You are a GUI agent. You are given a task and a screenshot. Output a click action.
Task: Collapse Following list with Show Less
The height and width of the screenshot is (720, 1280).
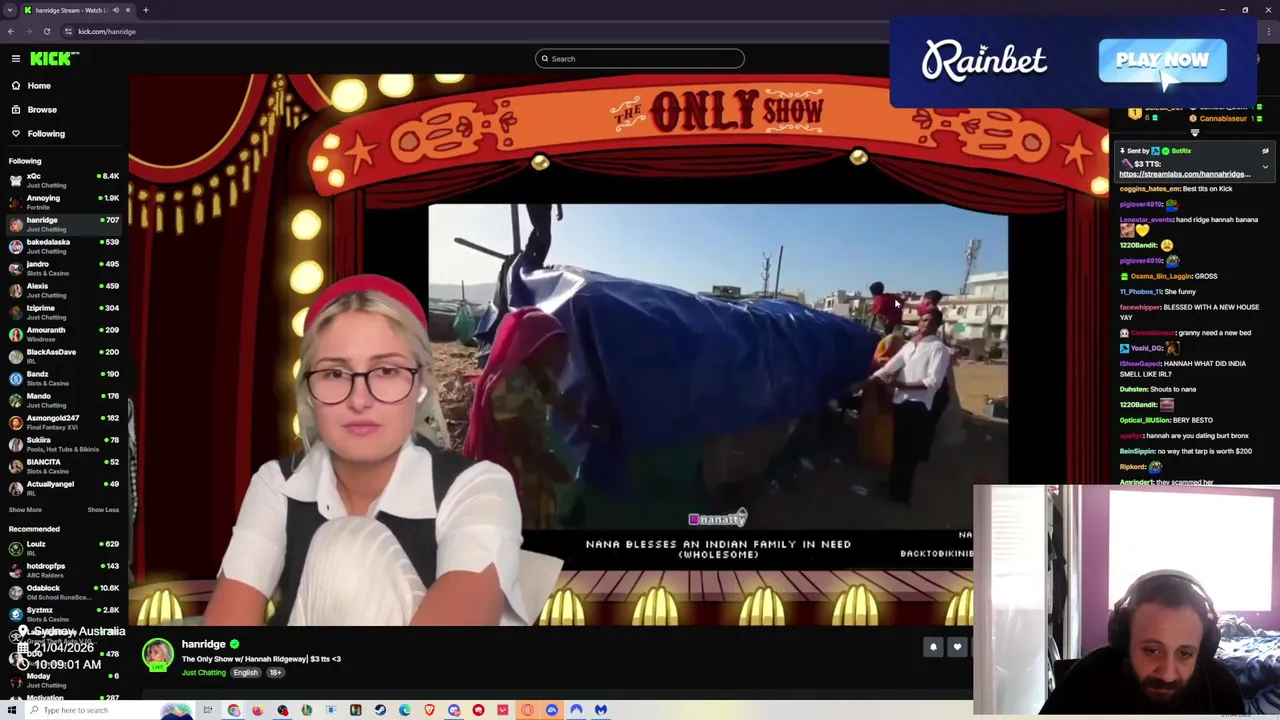[103, 510]
